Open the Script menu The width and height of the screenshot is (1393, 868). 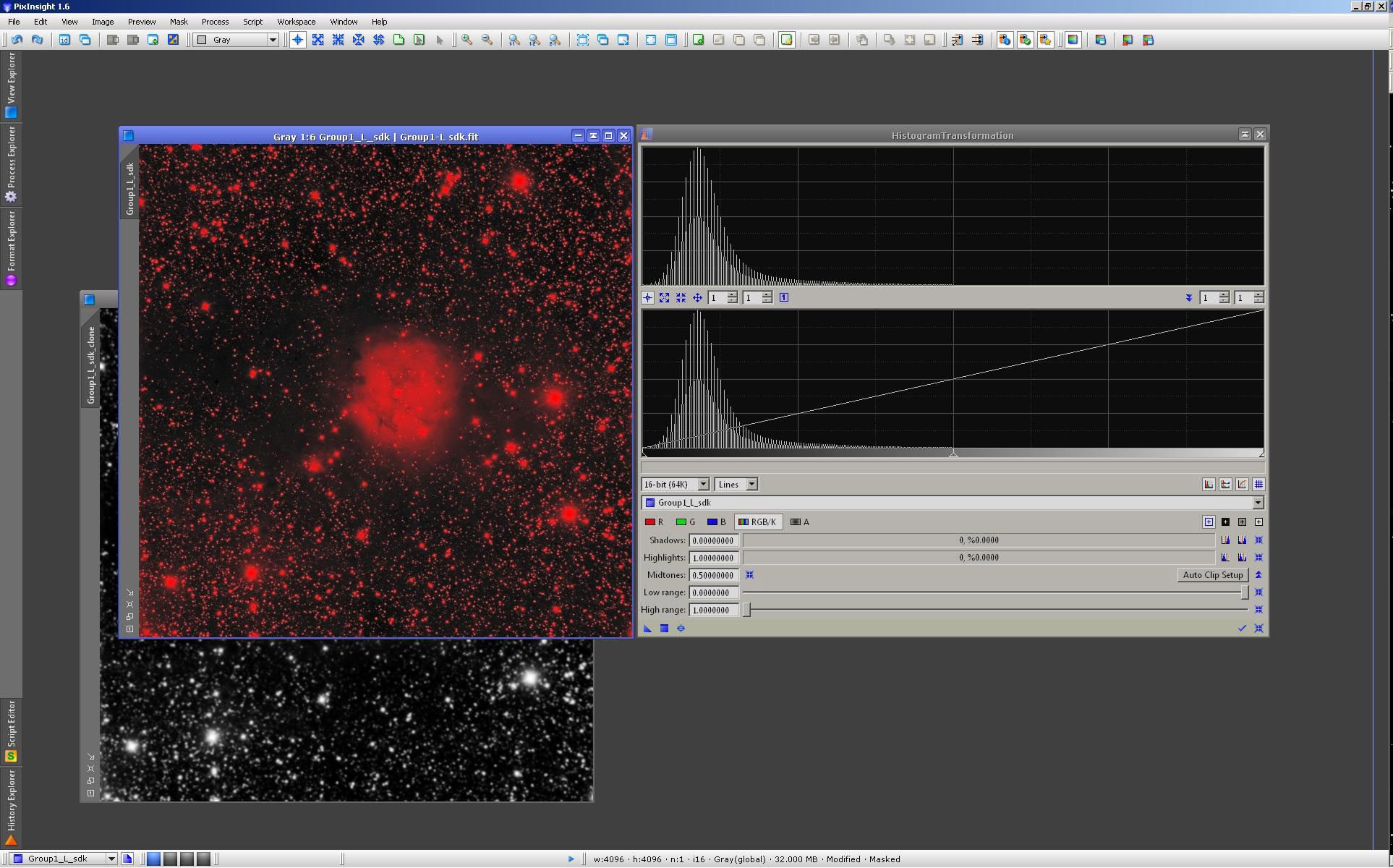[x=252, y=22]
